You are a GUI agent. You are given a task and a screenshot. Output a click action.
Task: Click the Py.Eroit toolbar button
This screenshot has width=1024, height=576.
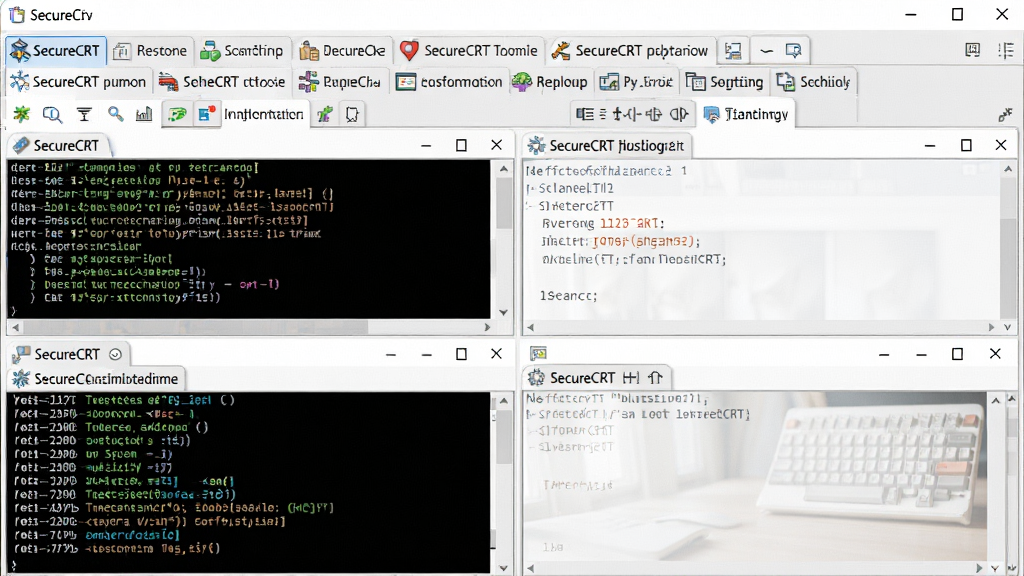636,82
